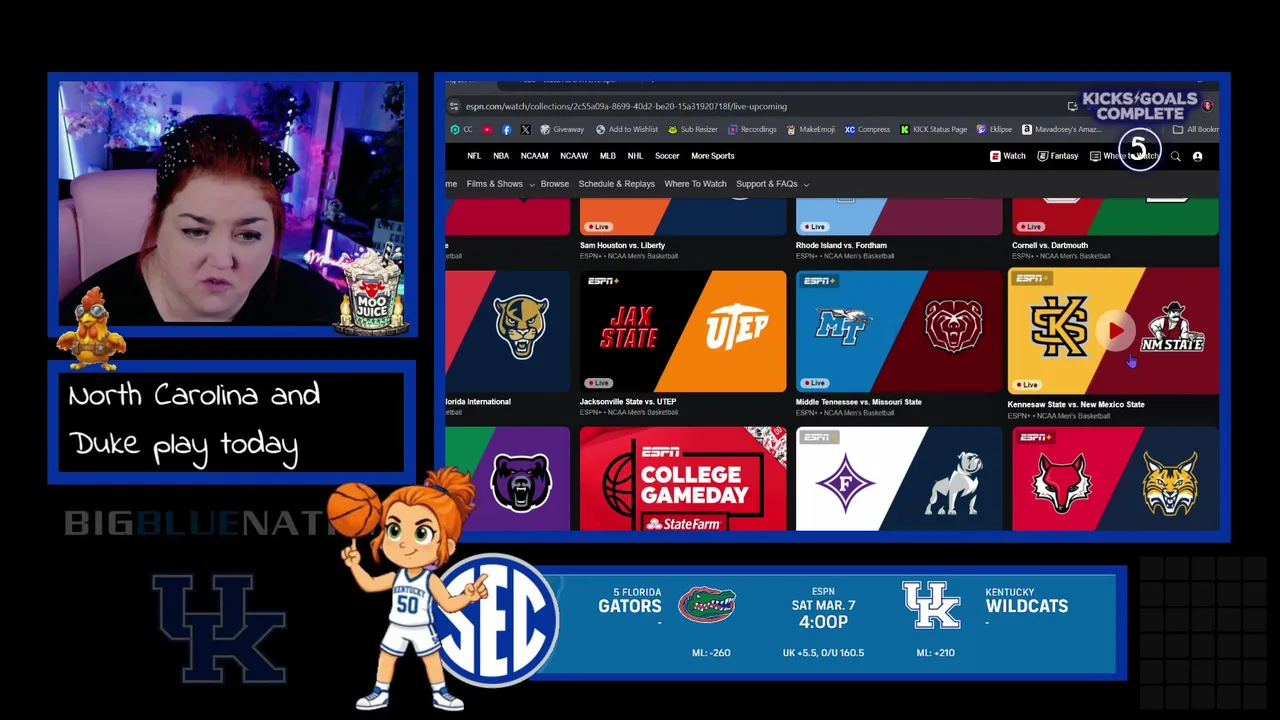
Task: Select Soccer in ESPN navigation
Action: 667,156
